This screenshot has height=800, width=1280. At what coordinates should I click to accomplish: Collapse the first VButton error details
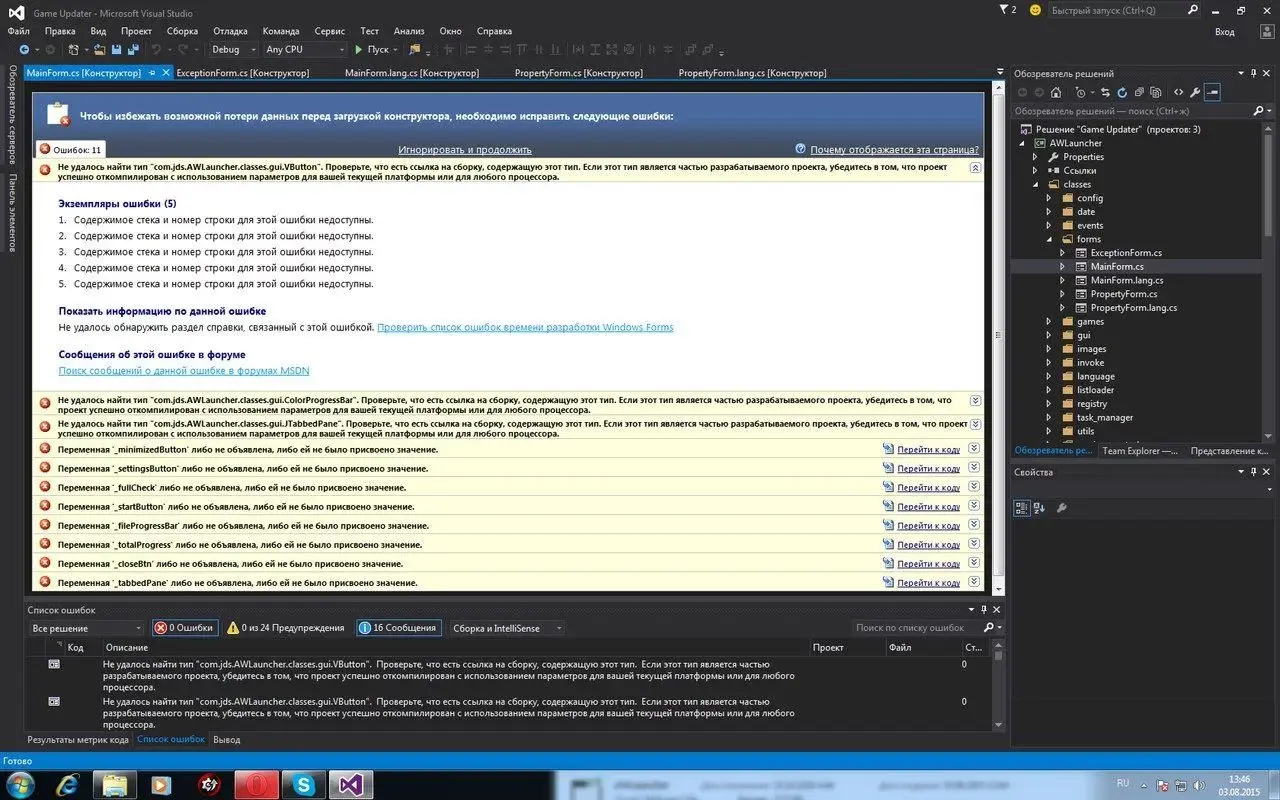(975, 169)
